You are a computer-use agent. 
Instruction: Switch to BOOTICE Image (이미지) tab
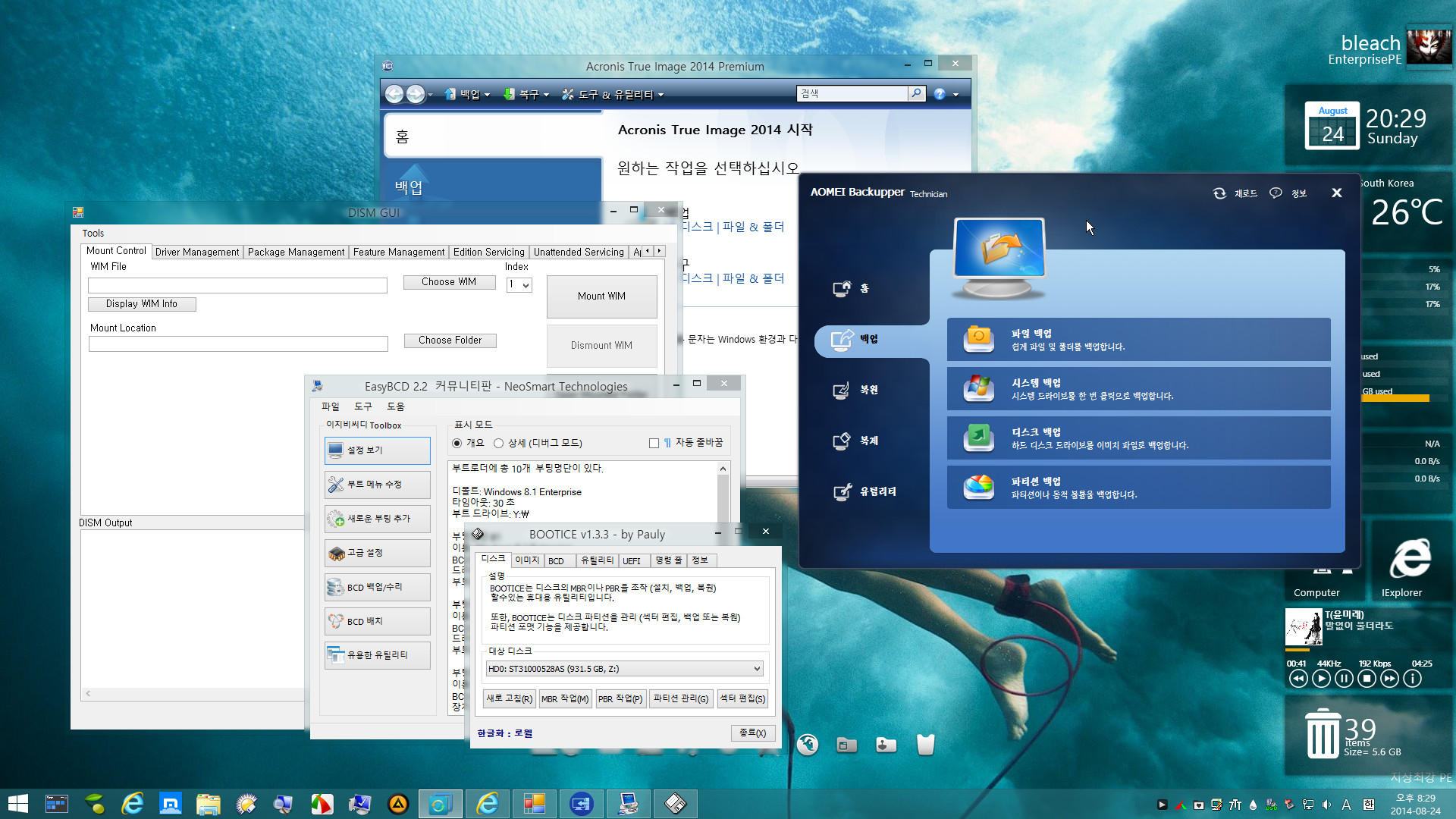point(527,560)
